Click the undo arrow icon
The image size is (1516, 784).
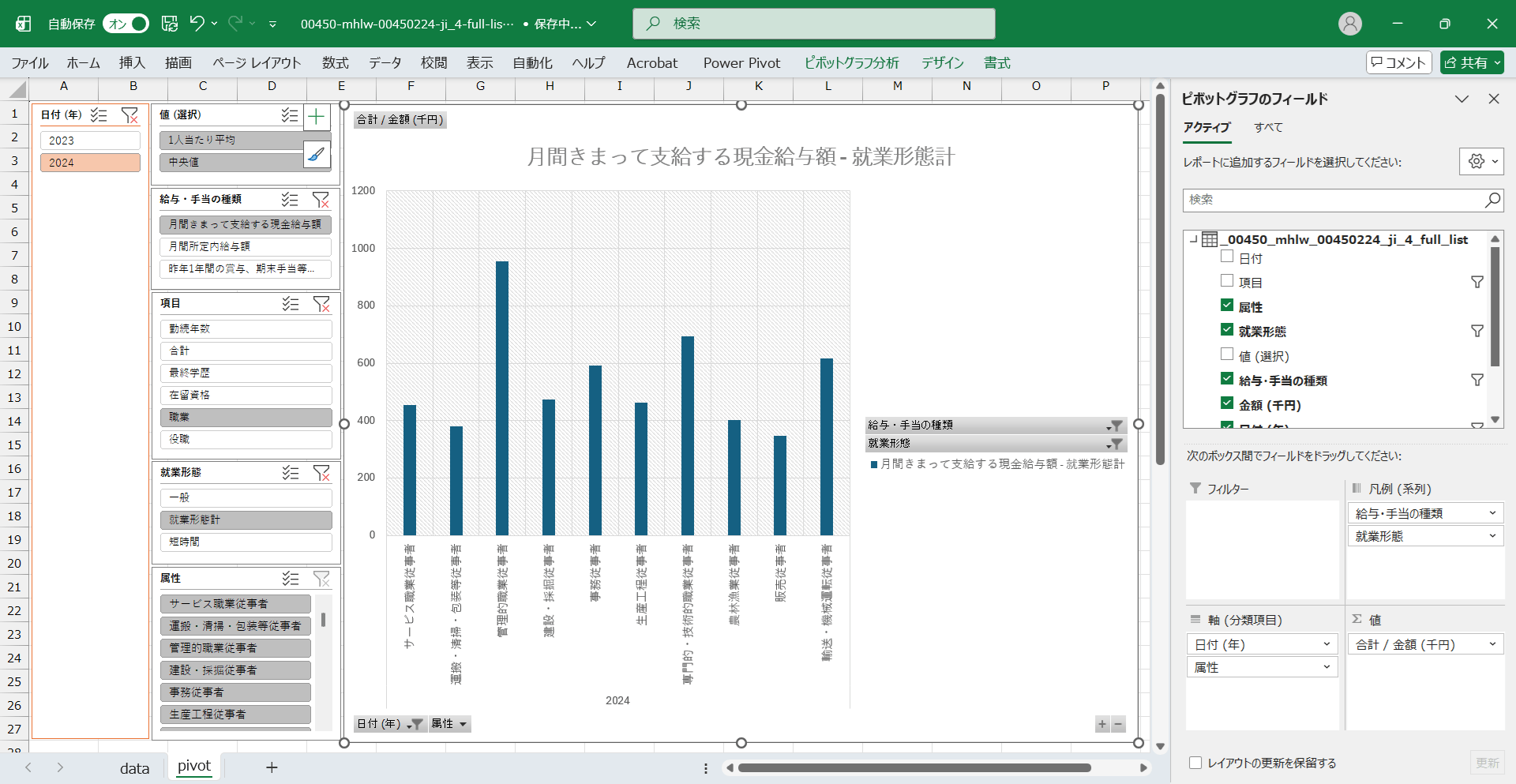point(197,24)
